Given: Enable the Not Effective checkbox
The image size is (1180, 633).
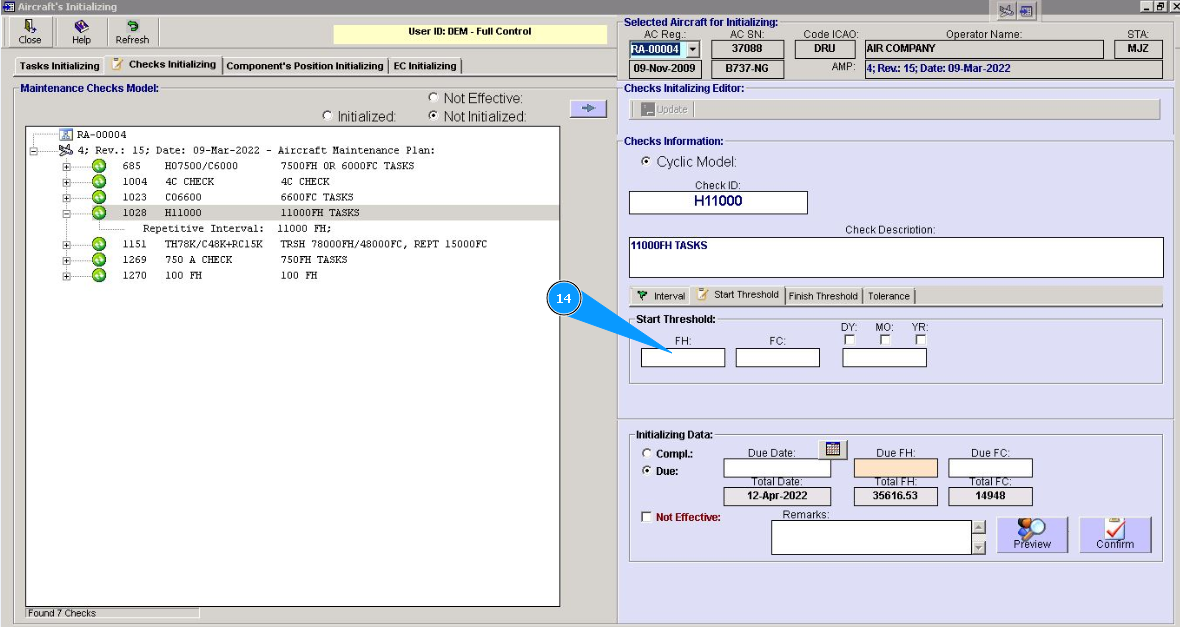Looking at the screenshot, I should (647, 517).
